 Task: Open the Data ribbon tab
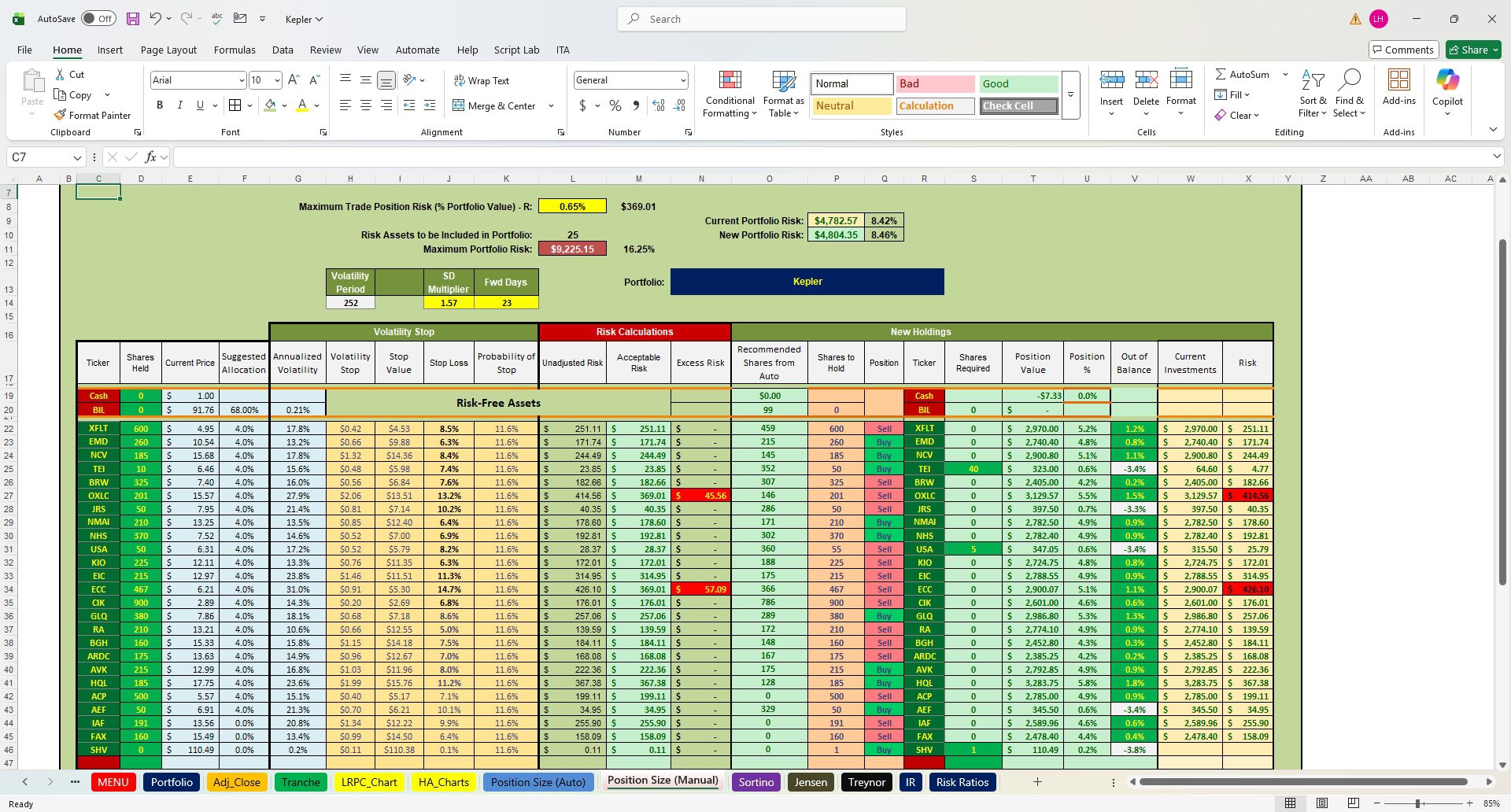[x=283, y=50]
